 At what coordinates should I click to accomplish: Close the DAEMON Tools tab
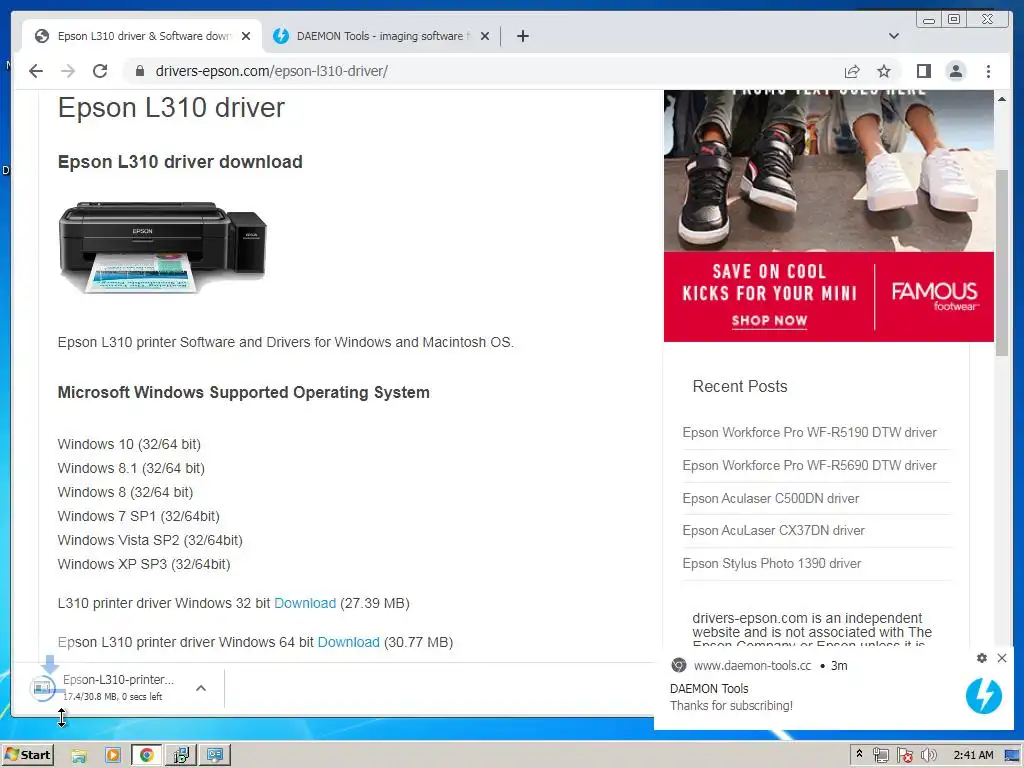click(x=485, y=36)
